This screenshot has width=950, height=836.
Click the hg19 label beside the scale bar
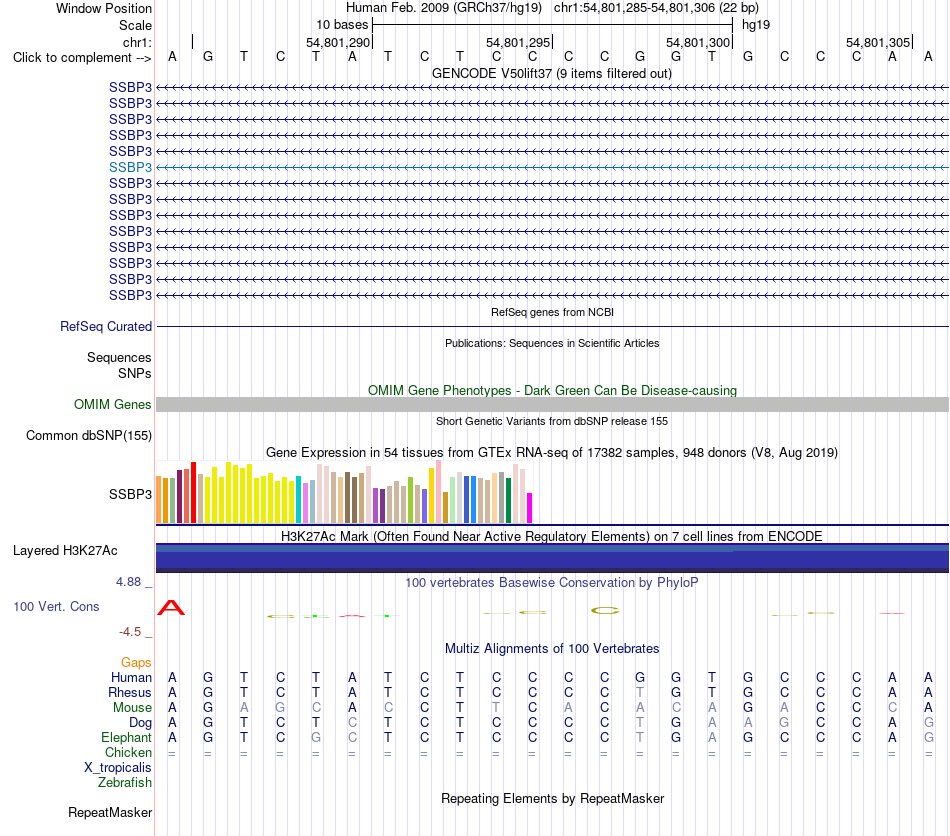pyautogui.click(x=756, y=25)
